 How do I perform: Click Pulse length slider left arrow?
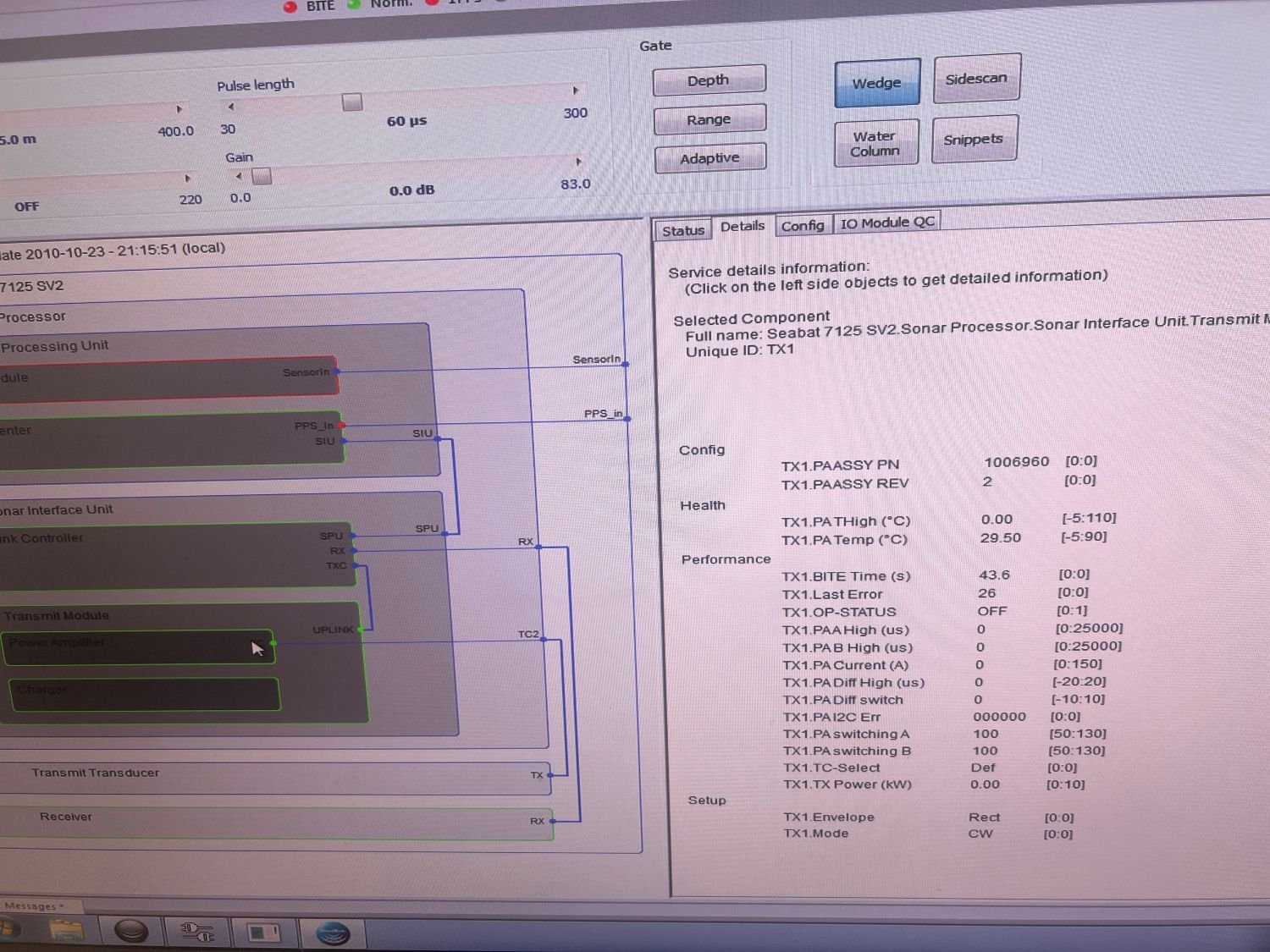coord(230,107)
